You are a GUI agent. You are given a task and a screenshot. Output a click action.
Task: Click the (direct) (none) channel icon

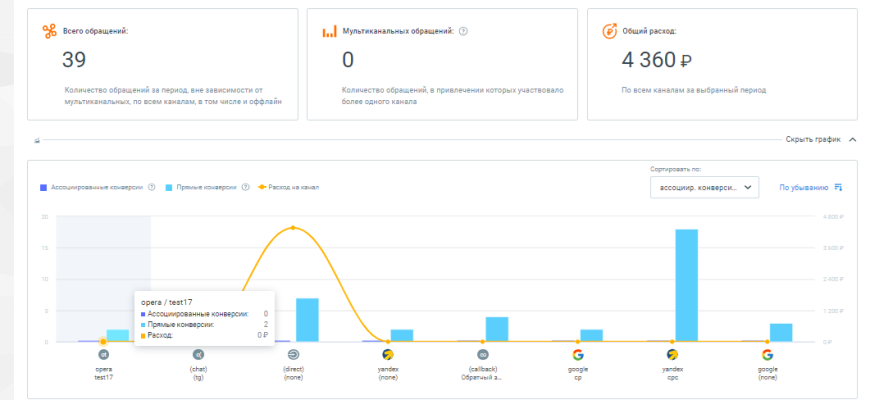tap(293, 354)
